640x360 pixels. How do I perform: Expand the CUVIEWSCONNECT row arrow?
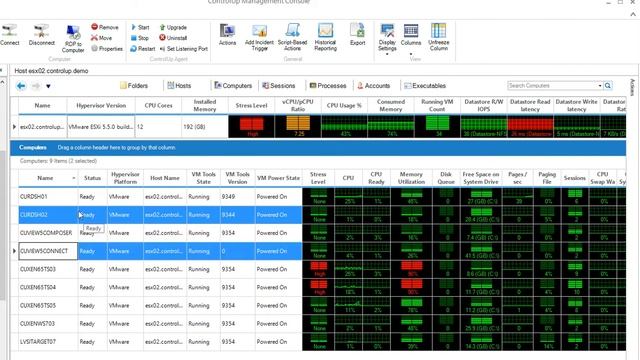14,251
